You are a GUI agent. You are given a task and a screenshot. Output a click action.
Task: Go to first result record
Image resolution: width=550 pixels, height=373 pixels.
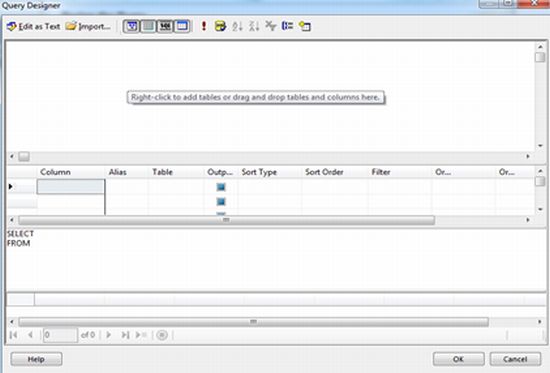14,335
